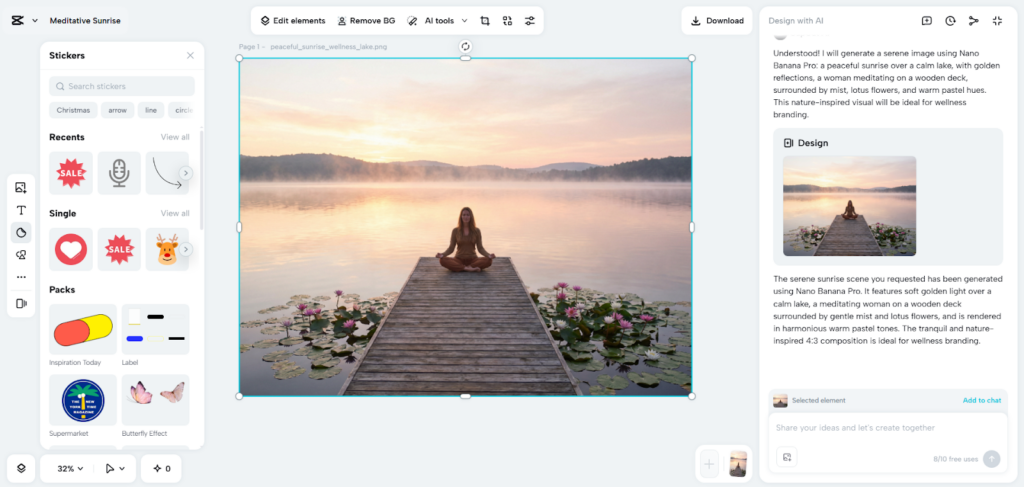
Task: Select the Stickers tool in sidebar
Action: 21,232
